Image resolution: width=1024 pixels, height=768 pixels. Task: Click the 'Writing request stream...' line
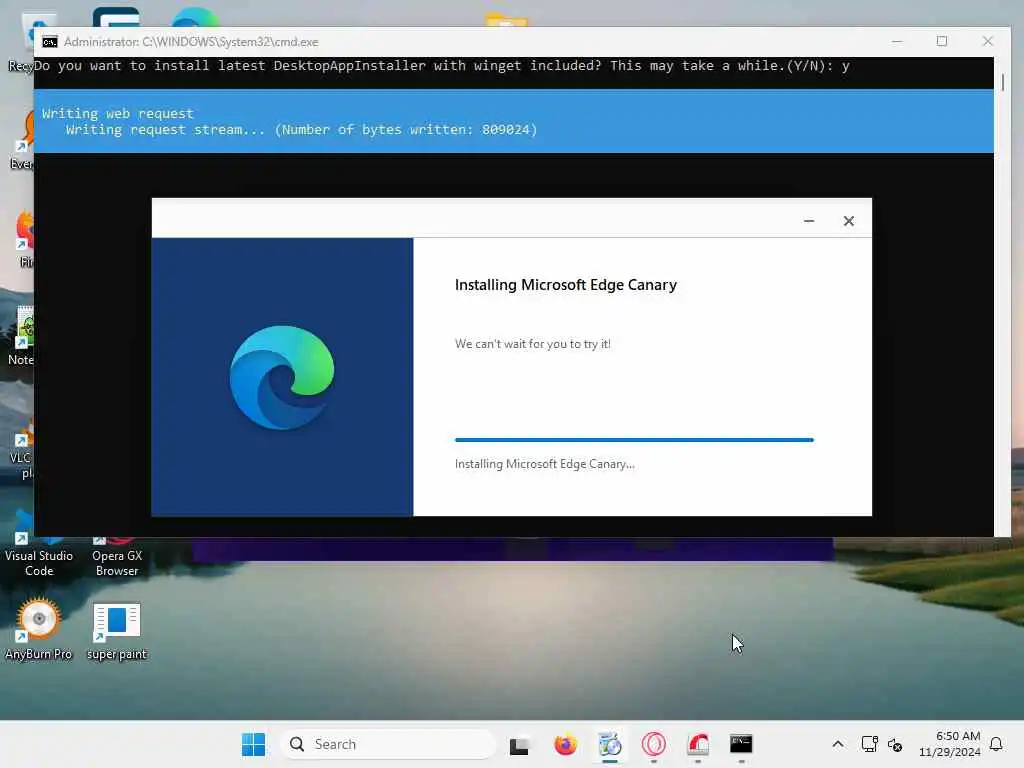[x=301, y=130]
